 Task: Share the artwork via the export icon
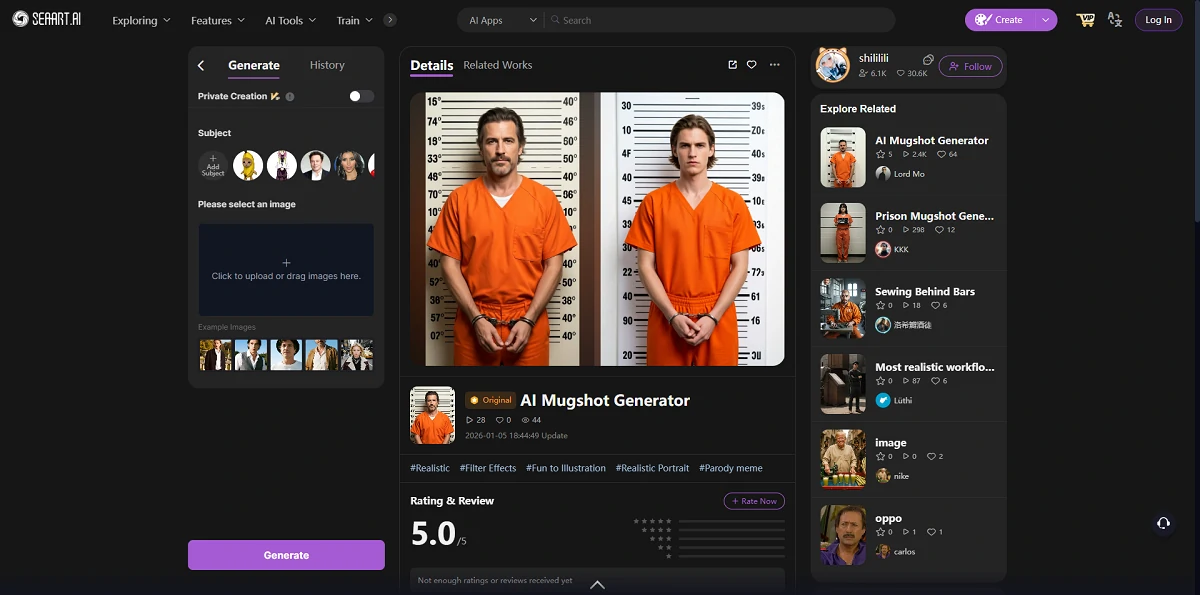click(x=731, y=64)
